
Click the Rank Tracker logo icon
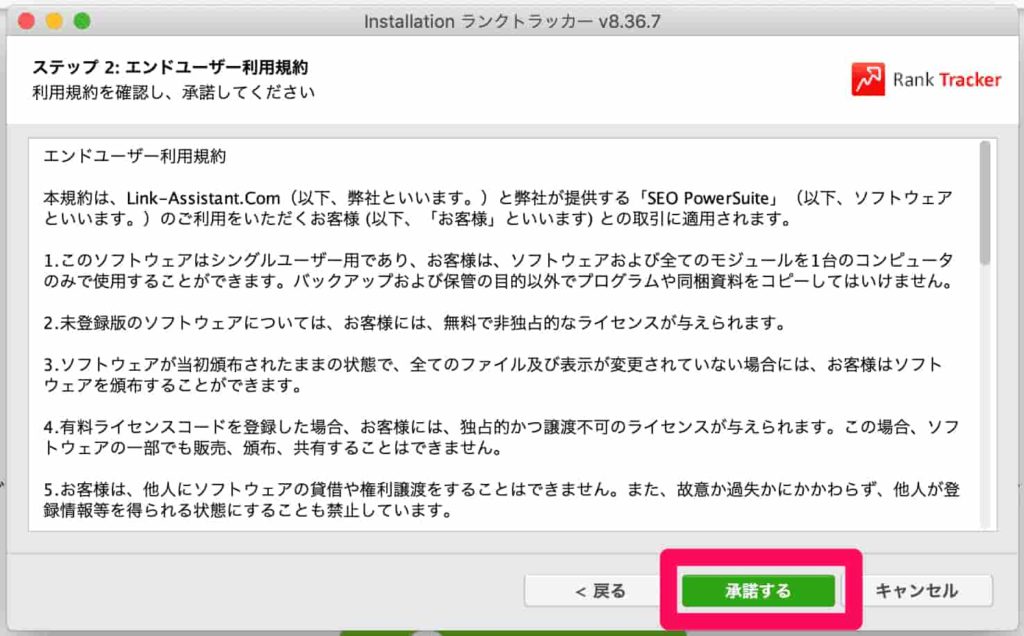coord(868,79)
